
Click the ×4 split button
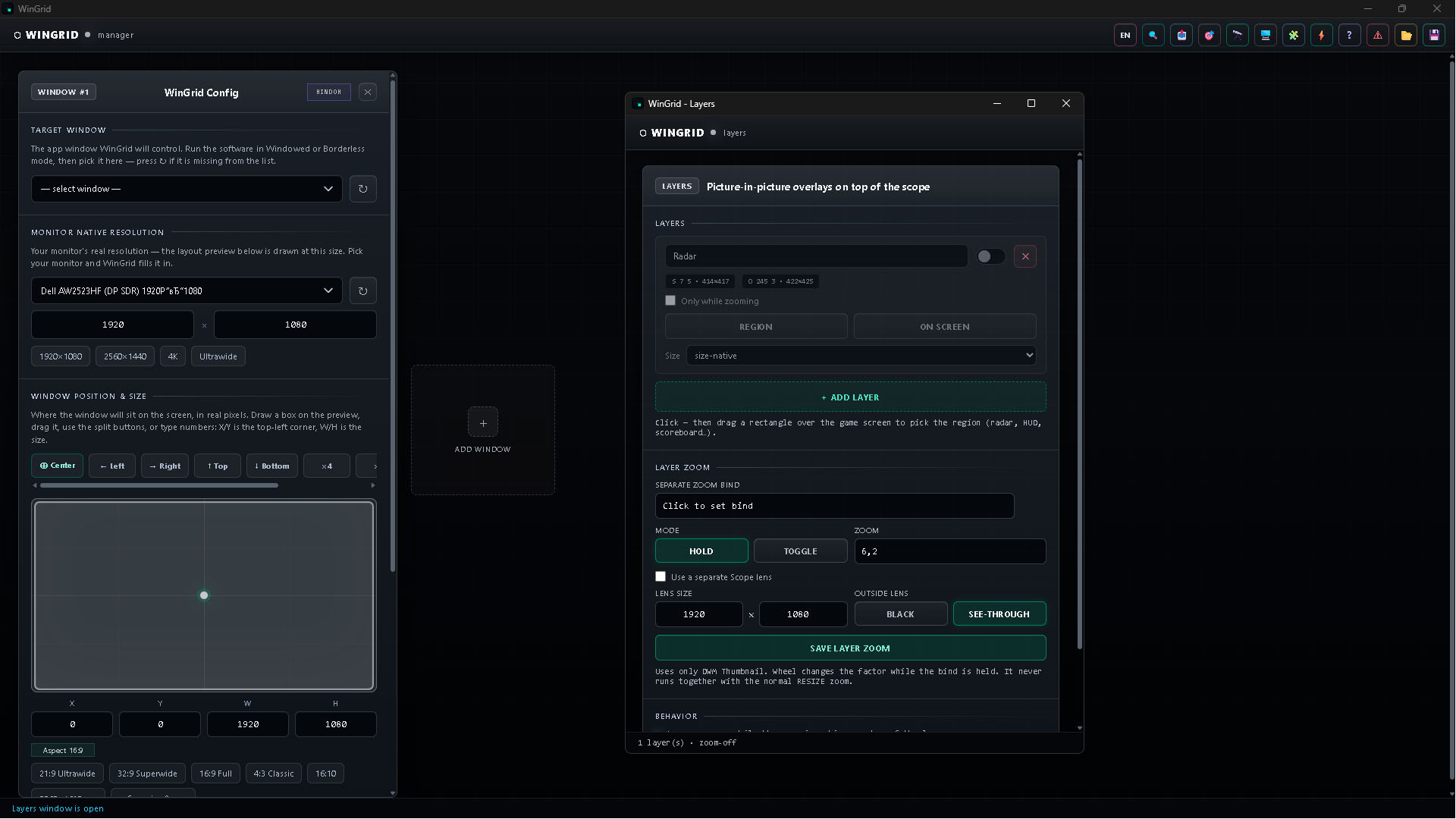tap(327, 466)
